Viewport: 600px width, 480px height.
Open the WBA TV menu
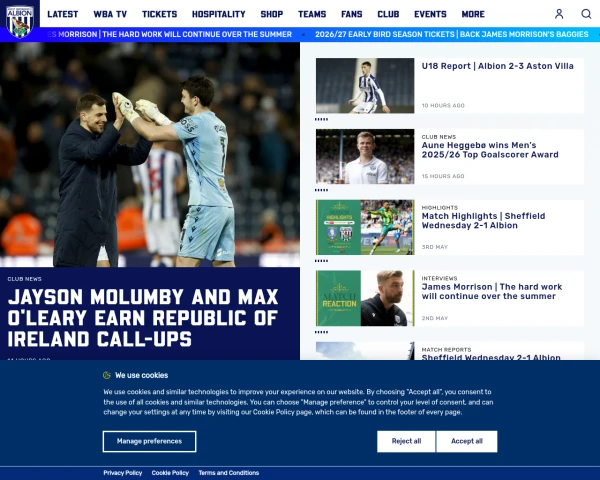click(x=110, y=14)
